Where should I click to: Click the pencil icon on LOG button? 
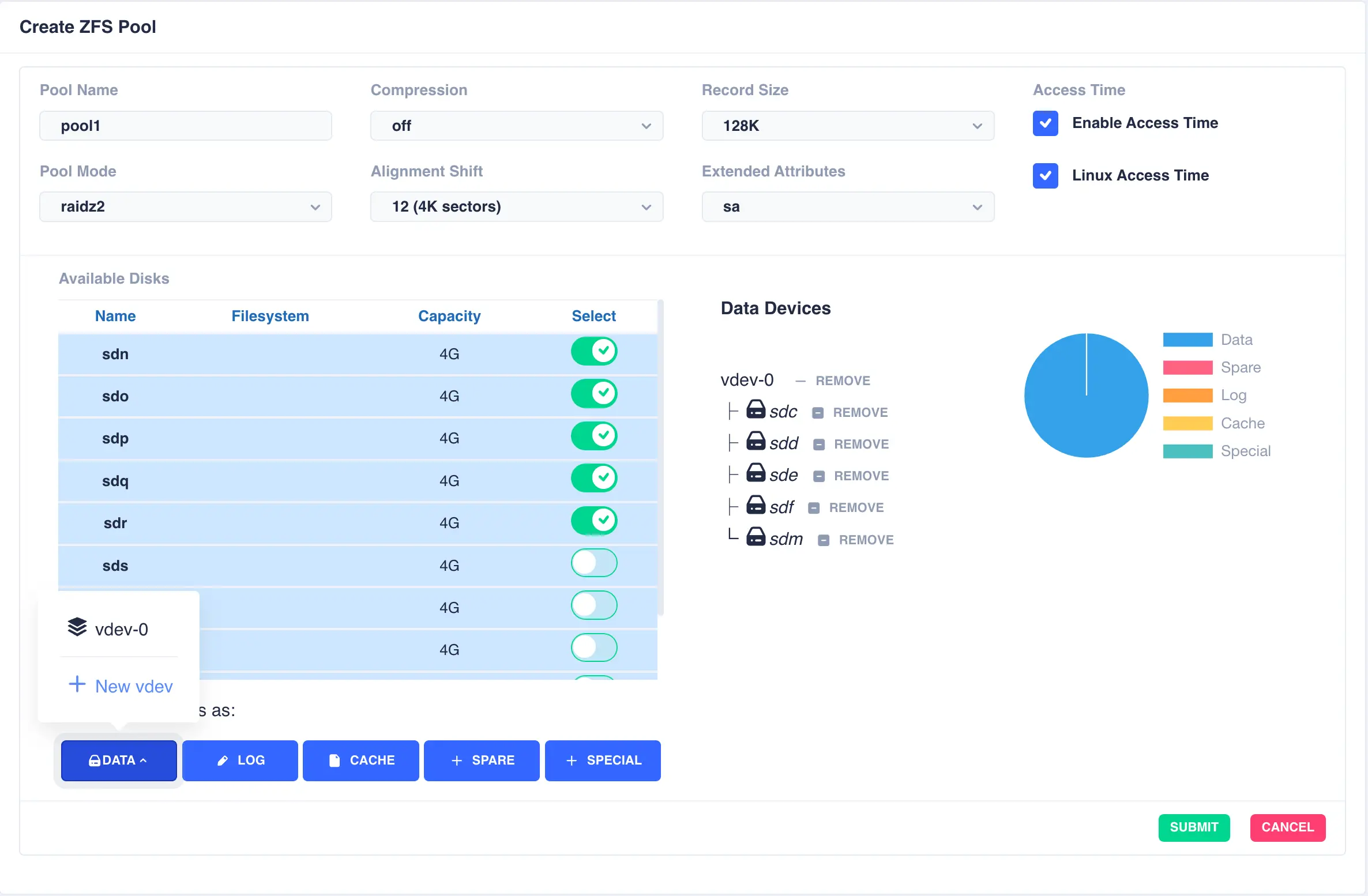tap(223, 761)
